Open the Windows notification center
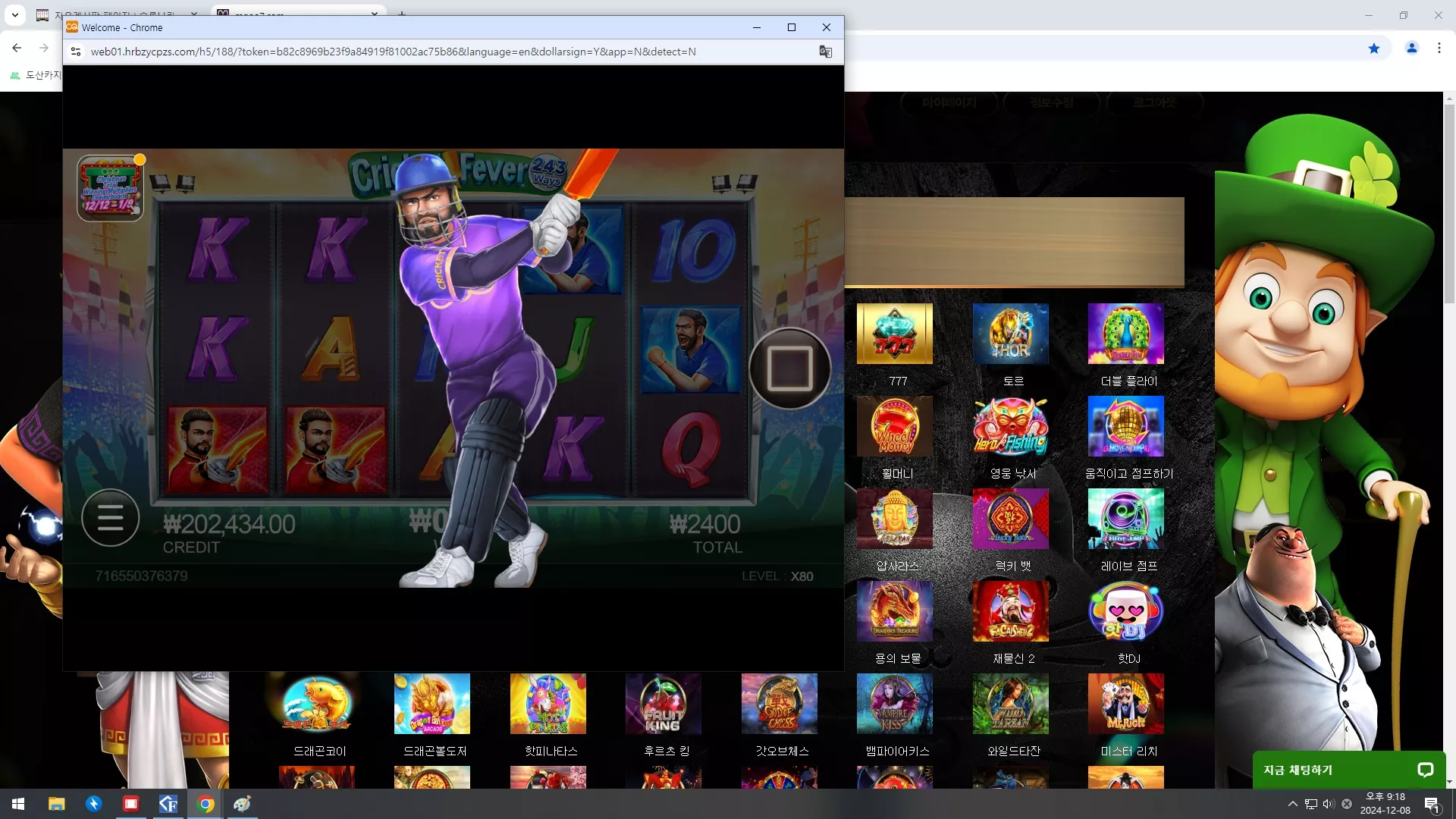The image size is (1456, 819). coord(1432,805)
